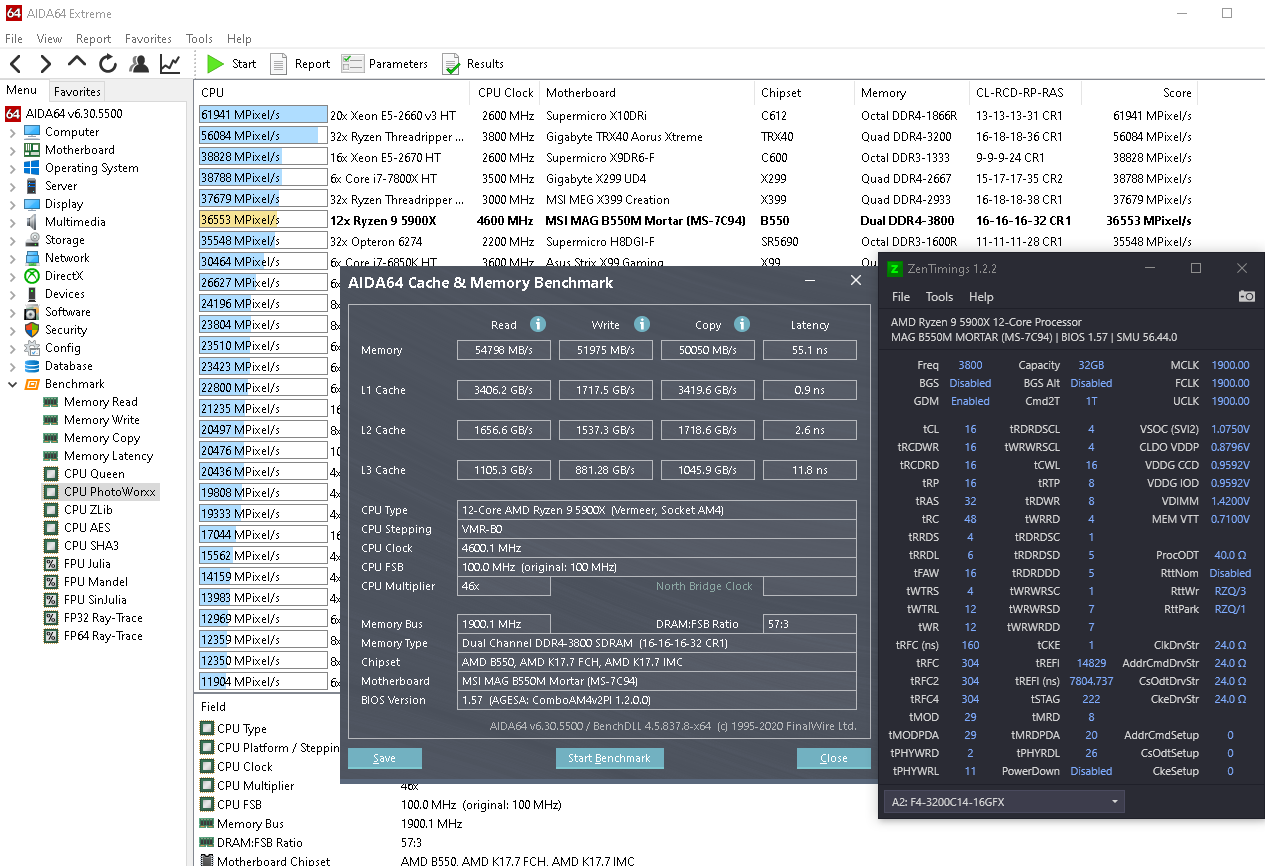Click the Forward navigation arrow in toolbar
Screen dimensions: 1265x866
(x=45, y=64)
